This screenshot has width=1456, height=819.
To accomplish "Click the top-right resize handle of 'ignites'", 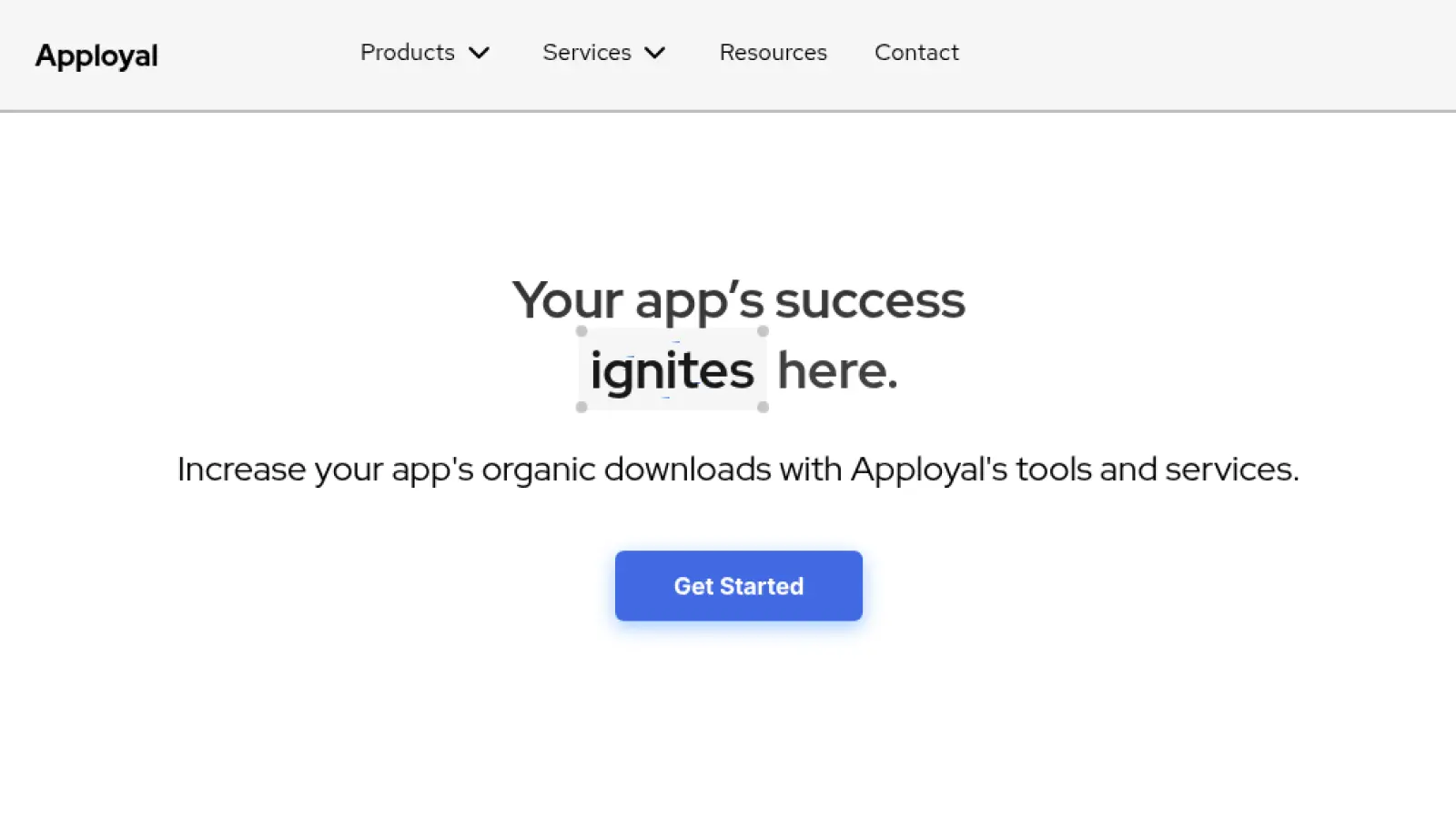I will (x=763, y=330).
